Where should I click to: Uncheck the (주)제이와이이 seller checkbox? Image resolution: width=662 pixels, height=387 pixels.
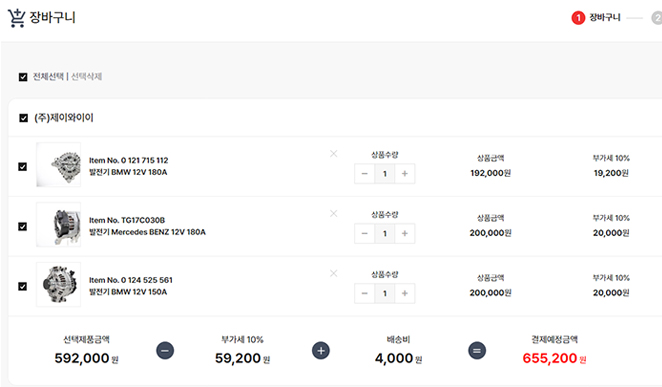pyautogui.click(x=24, y=118)
